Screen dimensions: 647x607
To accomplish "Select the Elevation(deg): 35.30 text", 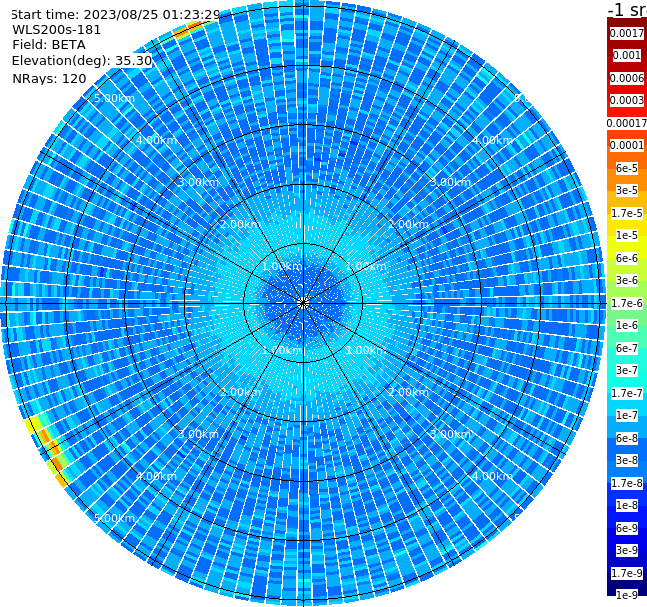I will 82,61.
